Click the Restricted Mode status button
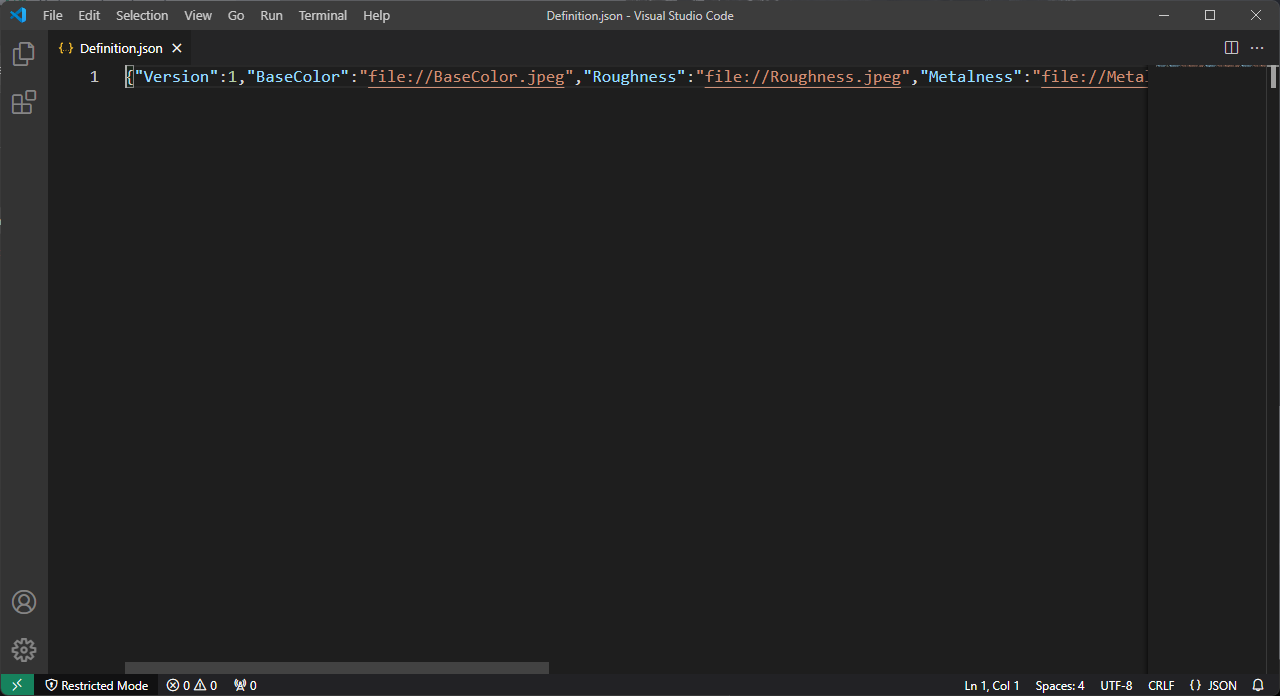 (x=97, y=685)
